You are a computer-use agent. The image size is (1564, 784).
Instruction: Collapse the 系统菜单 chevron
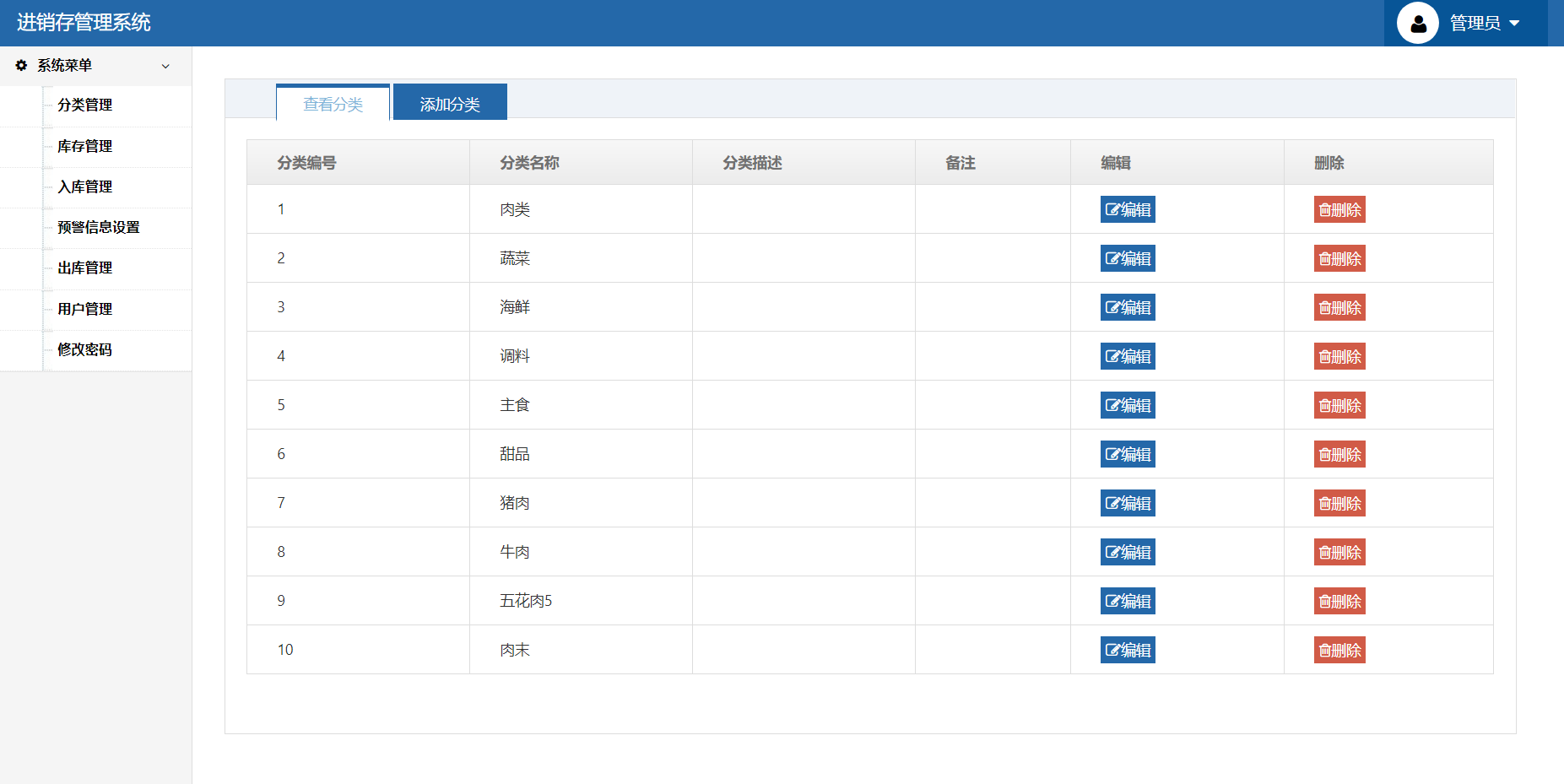(165, 66)
